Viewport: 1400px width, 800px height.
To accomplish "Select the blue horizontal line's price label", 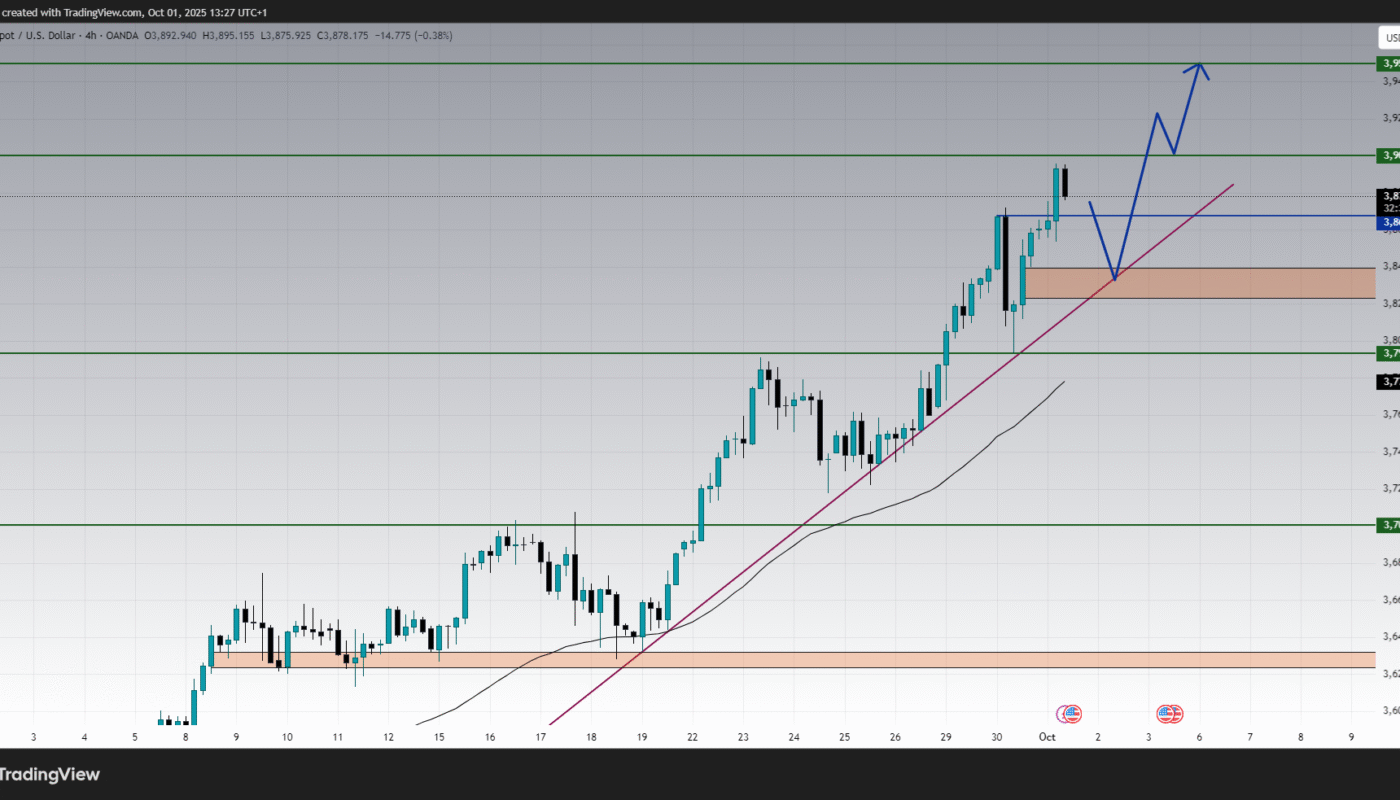I will (1389, 223).
